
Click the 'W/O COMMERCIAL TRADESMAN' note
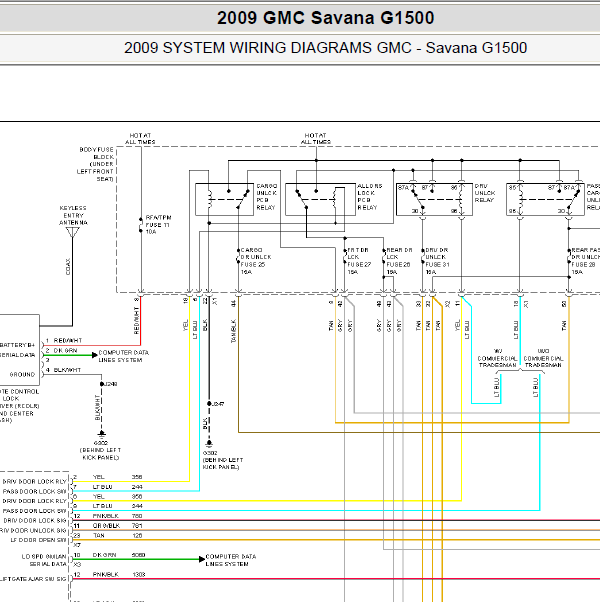543,358
